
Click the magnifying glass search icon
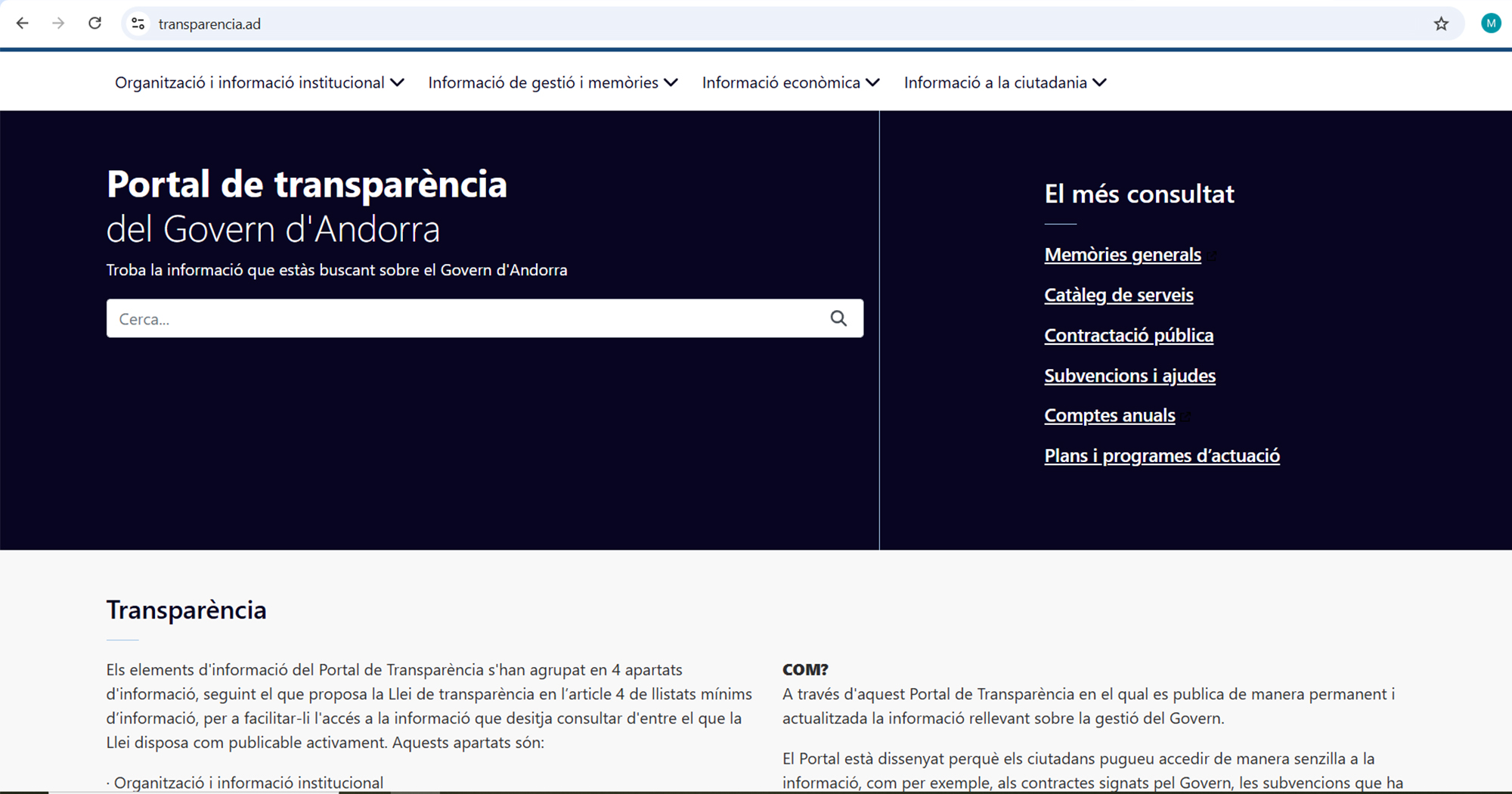click(x=838, y=318)
